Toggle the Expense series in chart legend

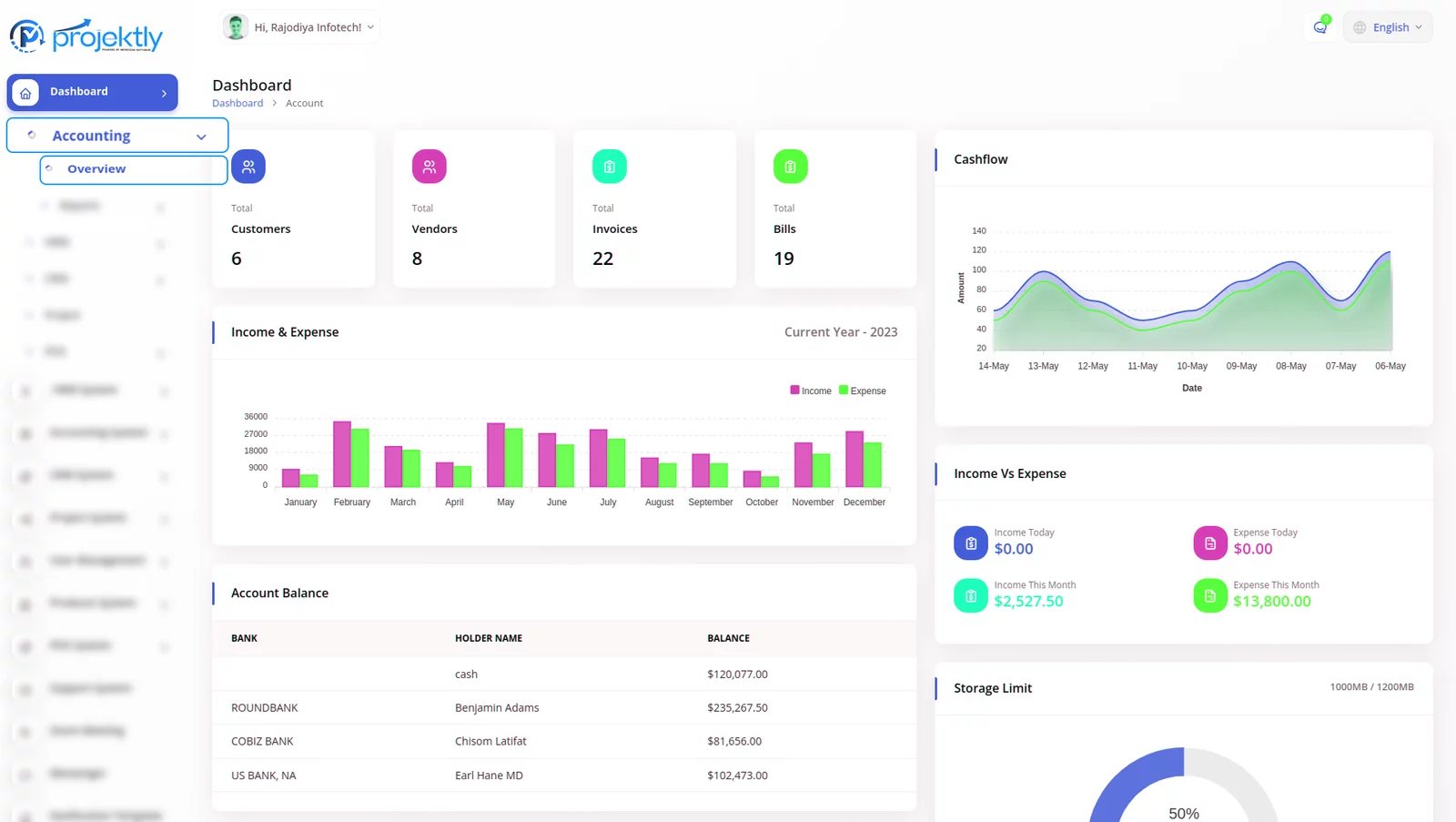[x=863, y=391]
